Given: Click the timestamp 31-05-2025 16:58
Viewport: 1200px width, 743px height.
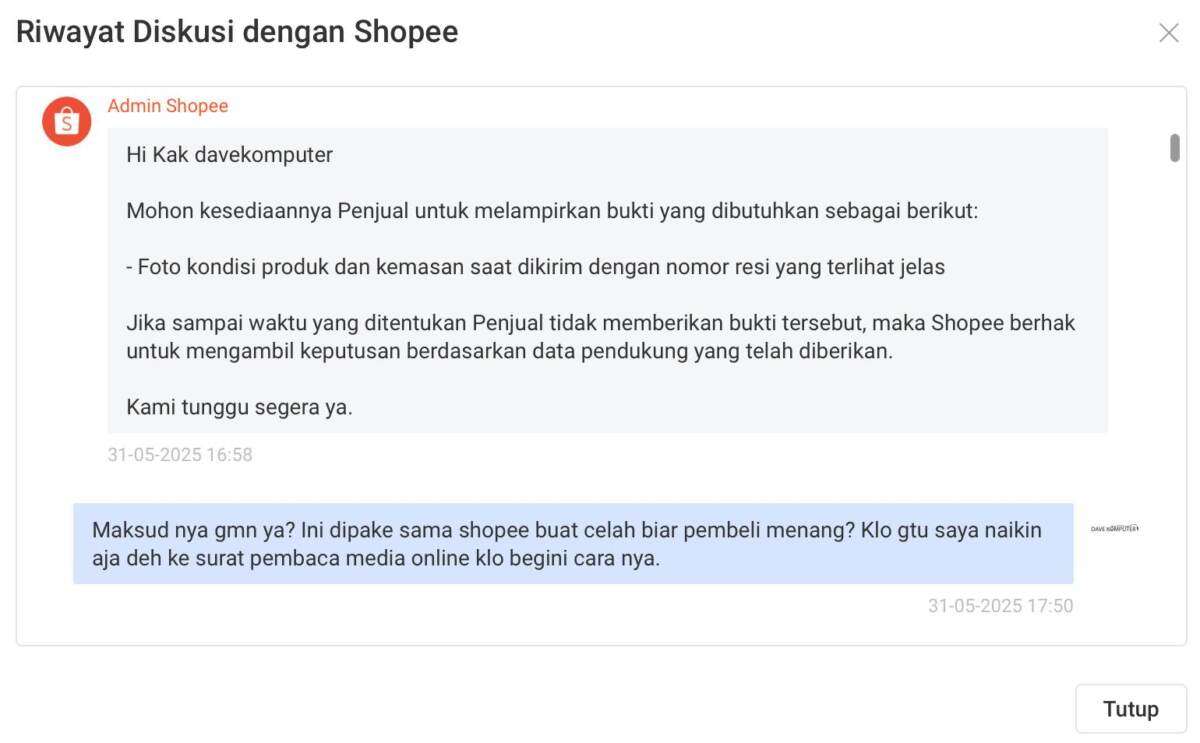Looking at the screenshot, I should pyautogui.click(x=180, y=455).
